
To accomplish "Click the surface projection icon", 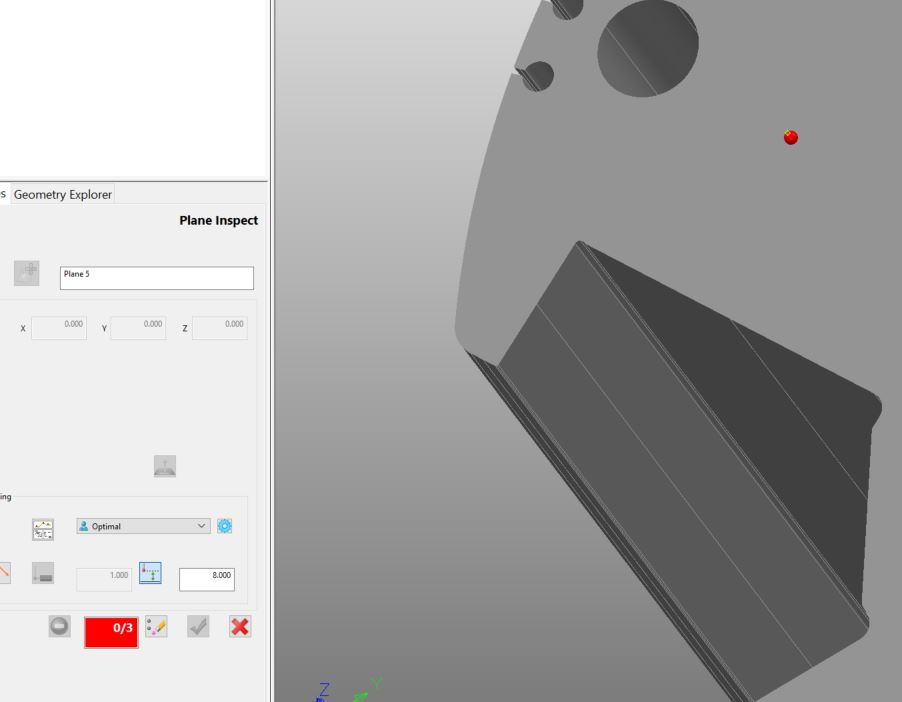I will pyautogui.click(x=165, y=466).
